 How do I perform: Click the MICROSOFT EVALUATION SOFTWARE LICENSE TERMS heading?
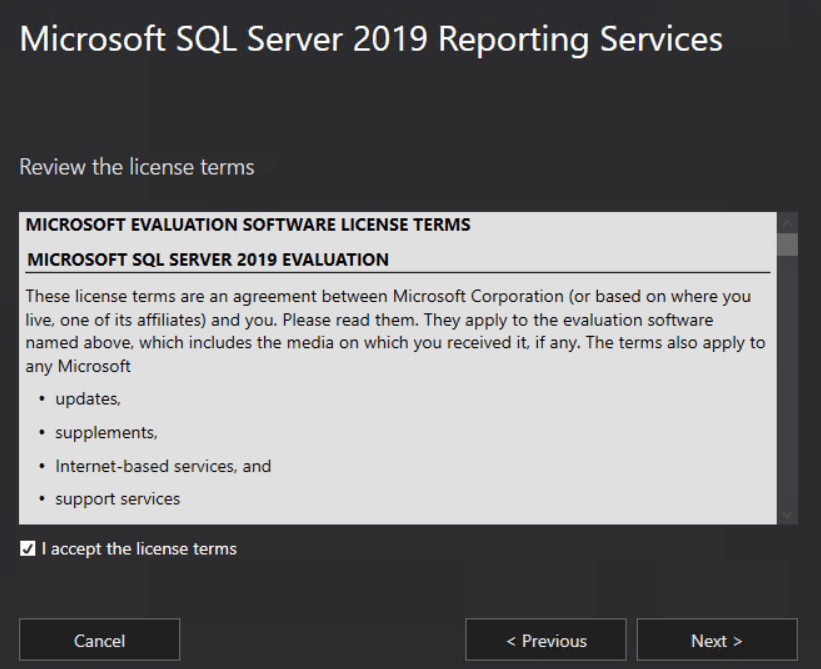coord(248,225)
